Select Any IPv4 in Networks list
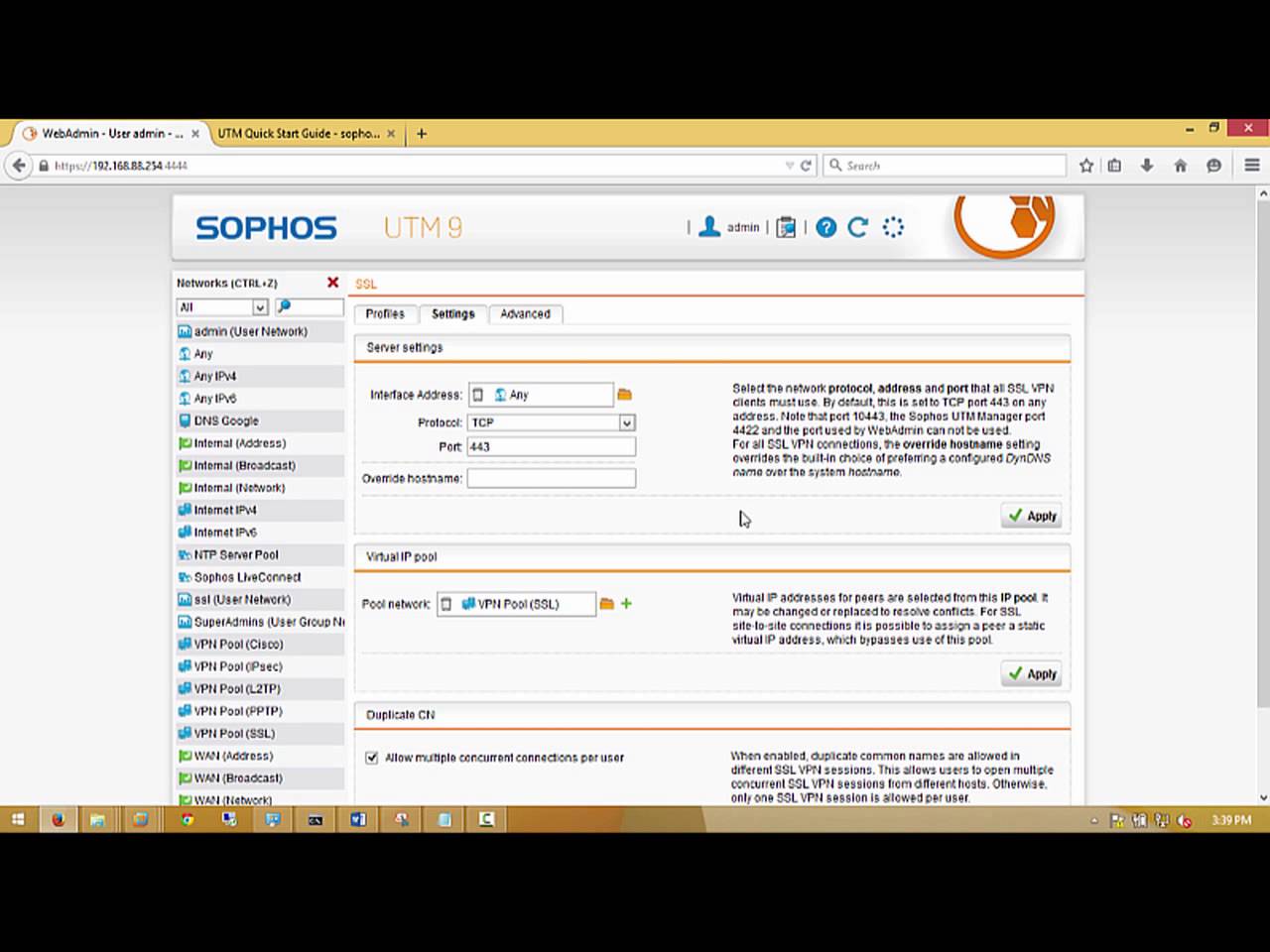1270x952 pixels. coord(260,376)
